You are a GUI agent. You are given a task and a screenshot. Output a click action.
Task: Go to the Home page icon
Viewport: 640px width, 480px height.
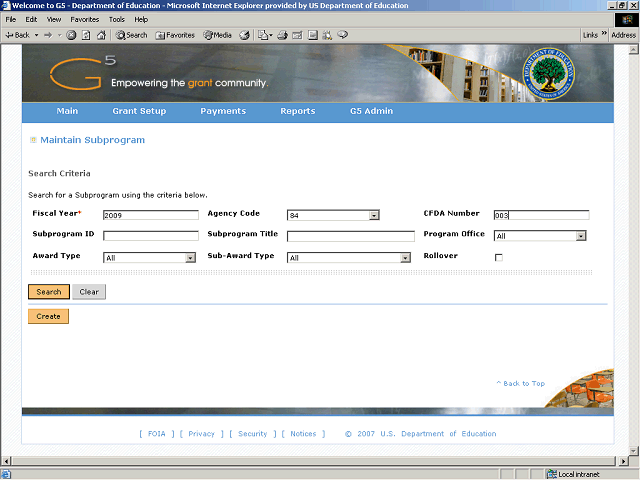pos(101,35)
